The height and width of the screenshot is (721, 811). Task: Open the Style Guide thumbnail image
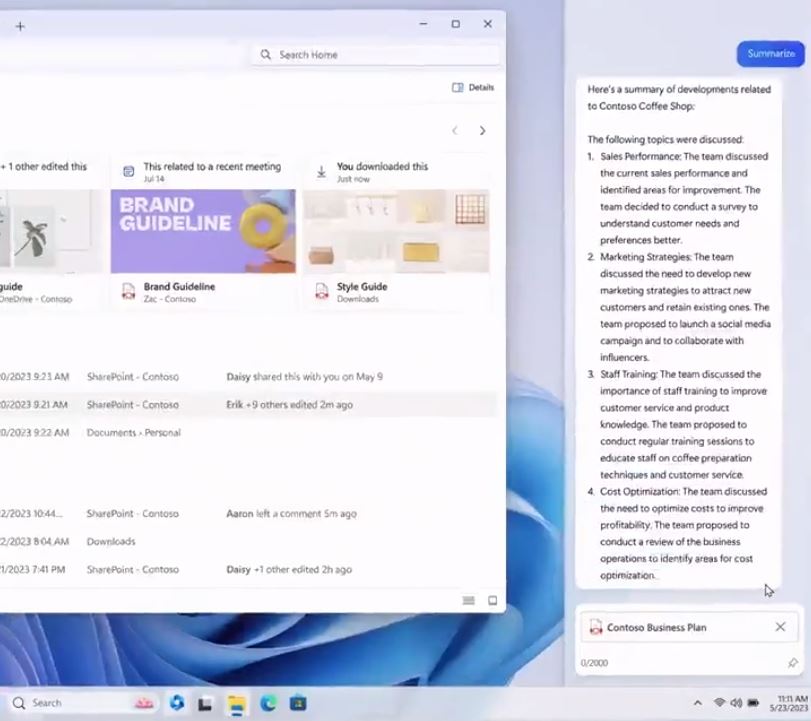pyautogui.click(x=396, y=231)
